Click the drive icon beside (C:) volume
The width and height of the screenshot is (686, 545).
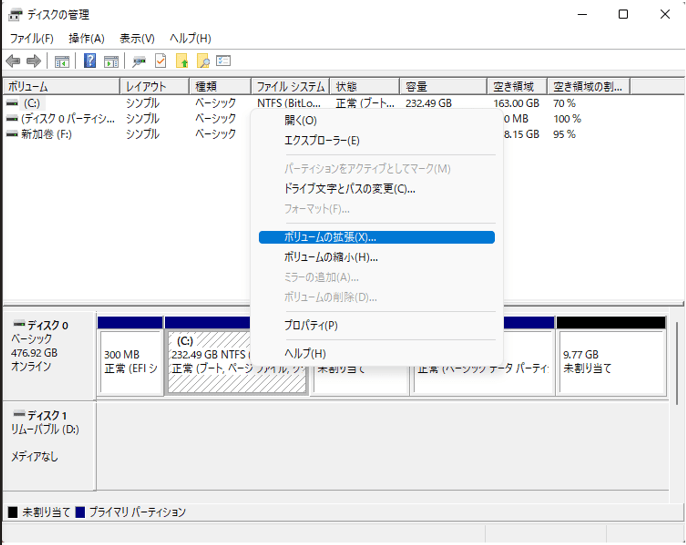click(x=12, y=103)
